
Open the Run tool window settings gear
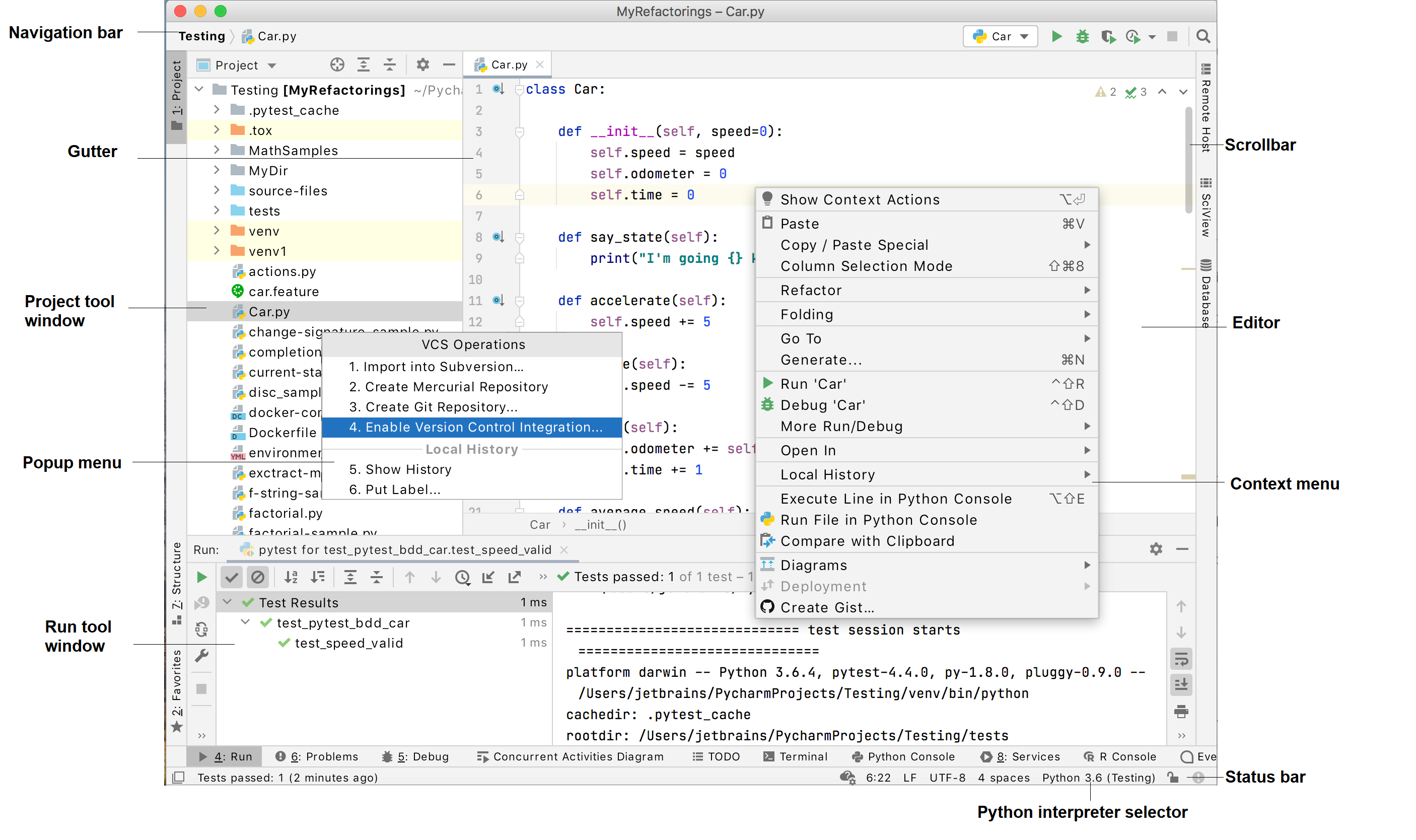(x=1156, y=548)
